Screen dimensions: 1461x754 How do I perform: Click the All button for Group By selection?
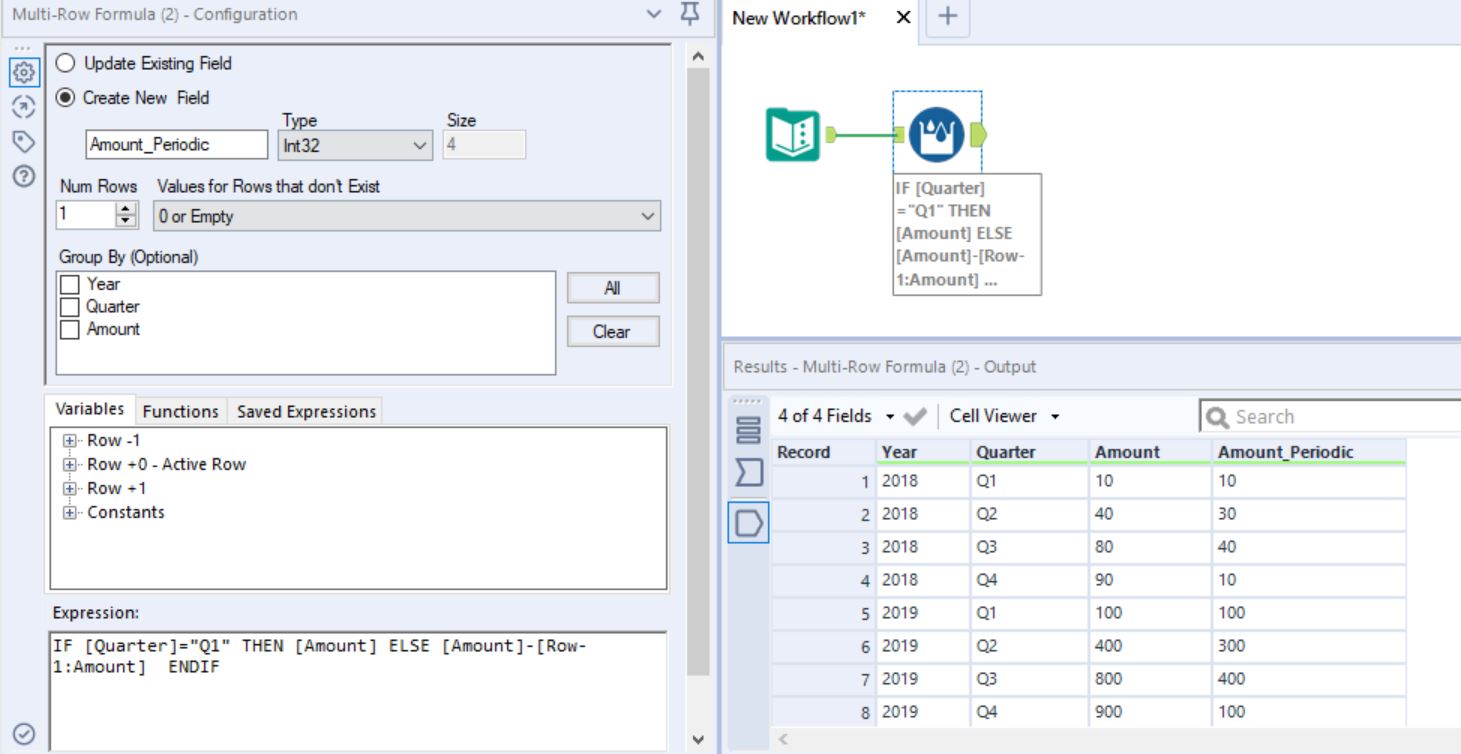[x=614, y=288]
